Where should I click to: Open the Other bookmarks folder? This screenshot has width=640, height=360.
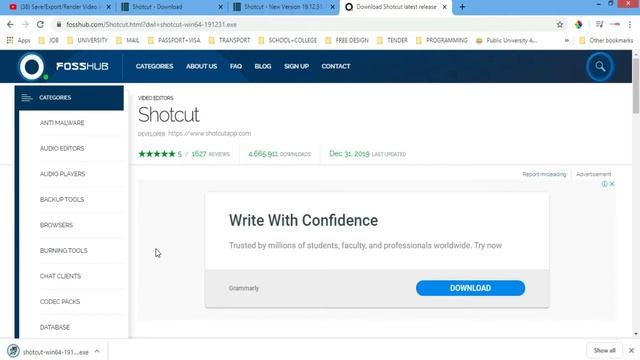point(606,40)
